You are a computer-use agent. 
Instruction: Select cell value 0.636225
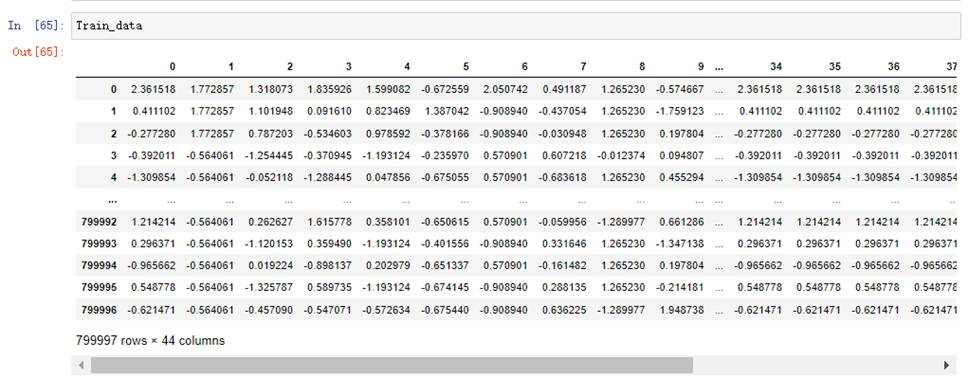(564, 309)
